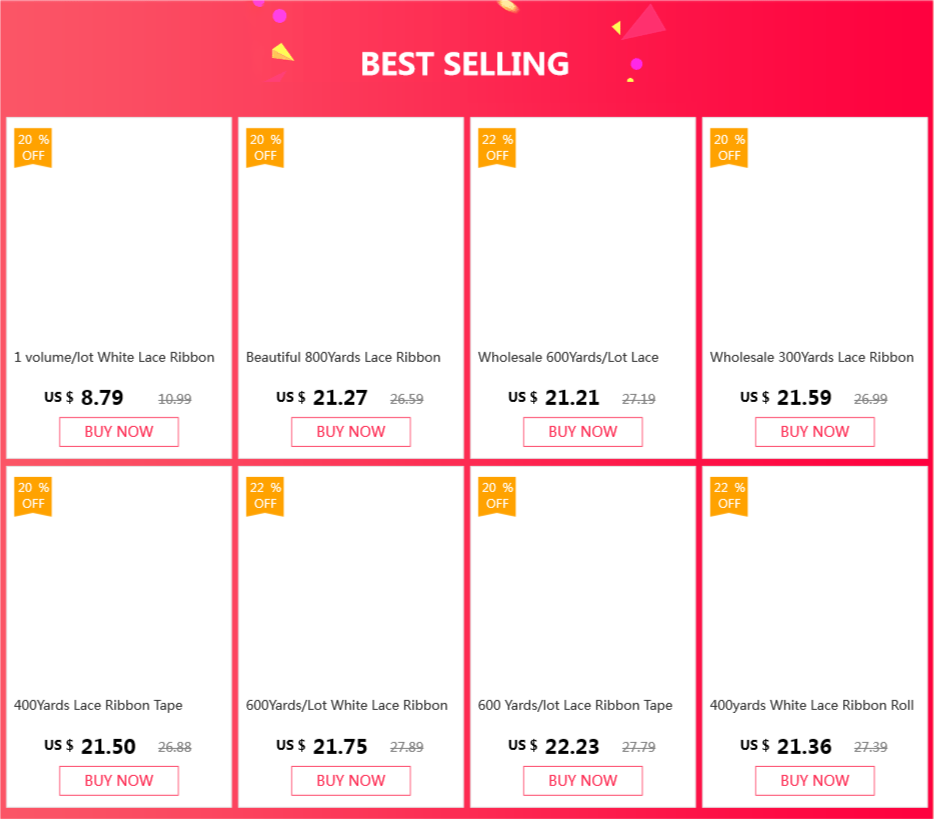
Task: Click BUY NOW for 1 volume/lot White Lace Ribbon
Action: pyautogui.click(x=119, y=432)
